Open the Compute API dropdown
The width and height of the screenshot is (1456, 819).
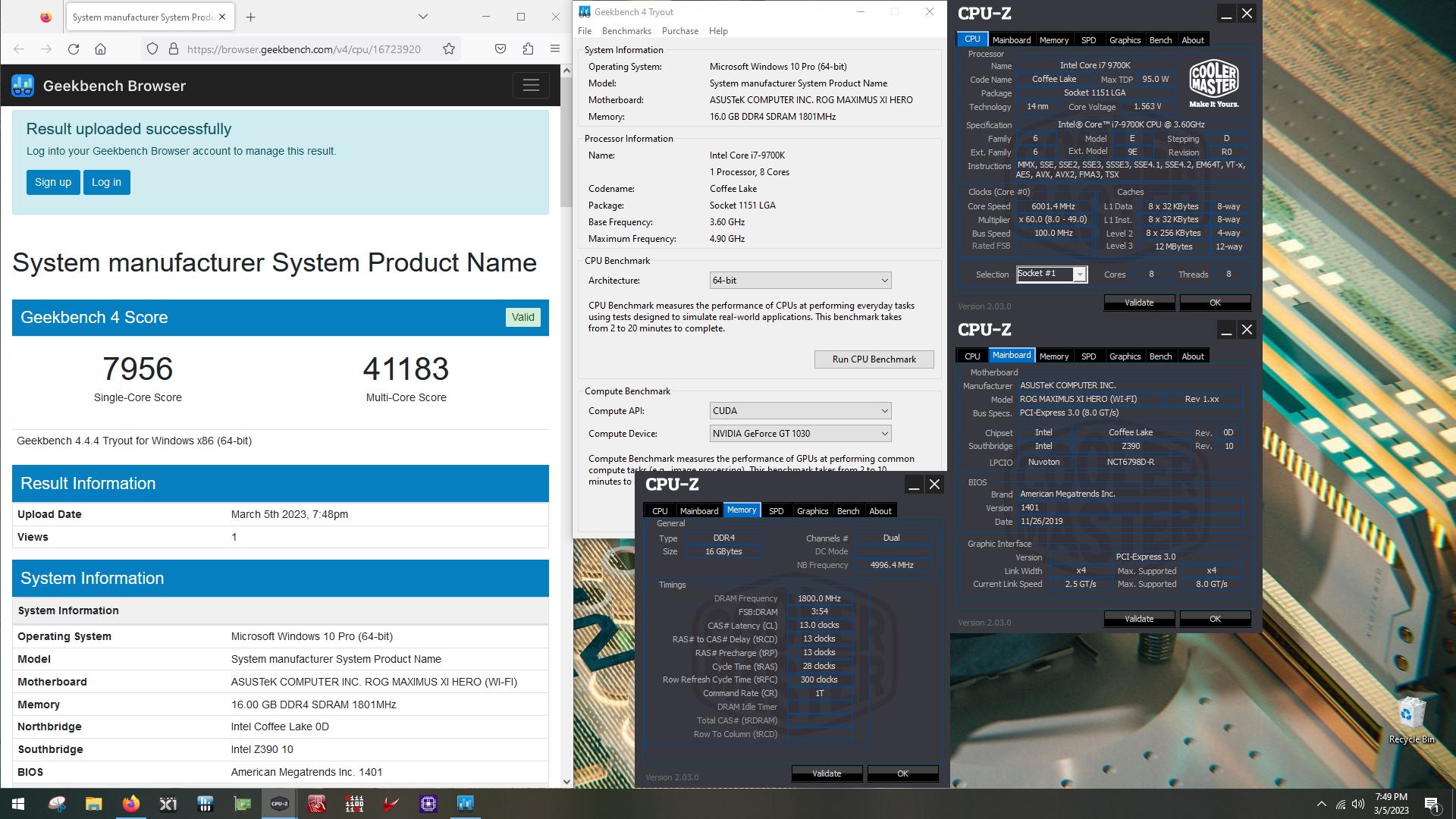[x=800, y=411]
